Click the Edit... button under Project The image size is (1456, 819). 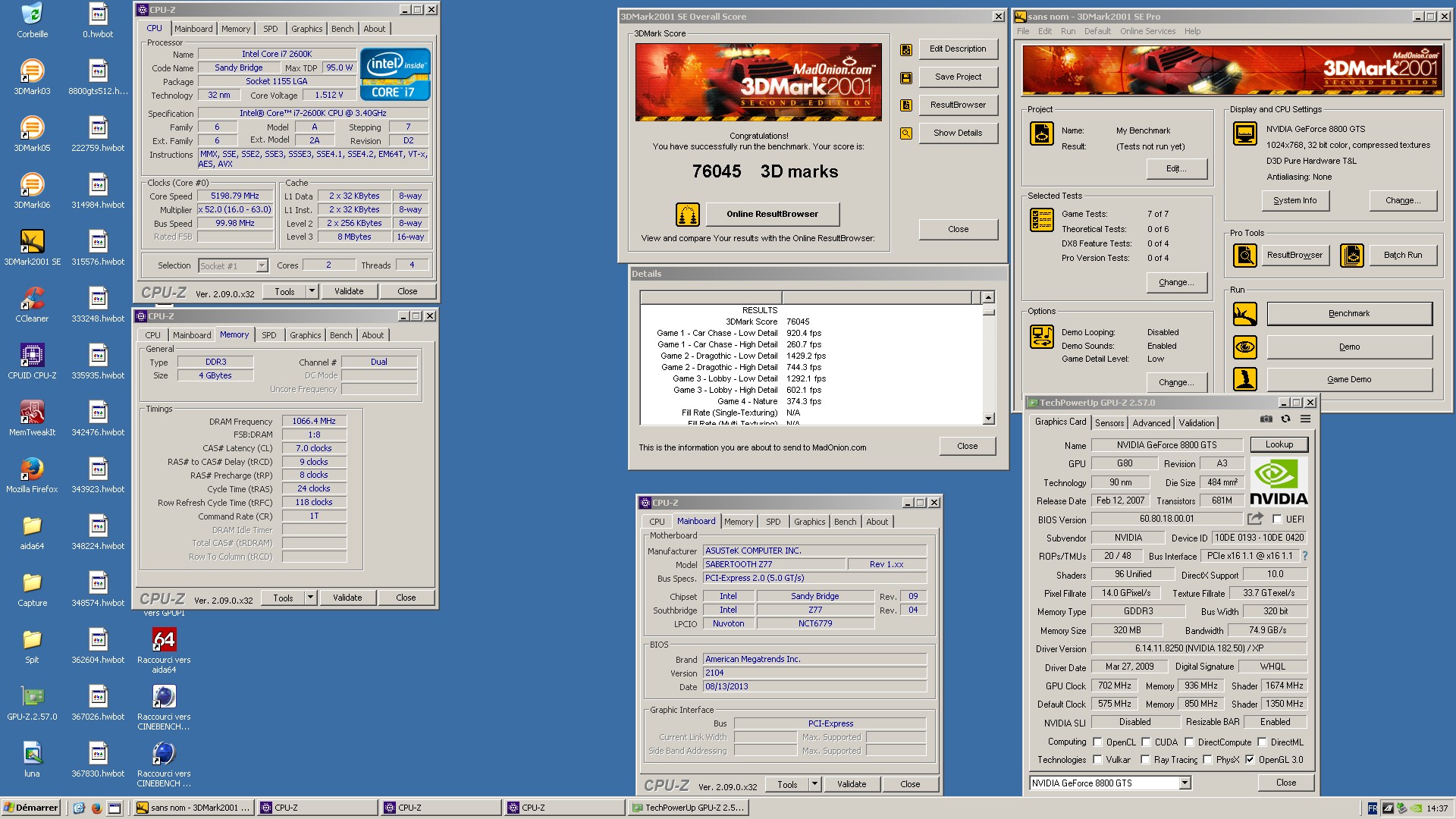[1176, 169]
